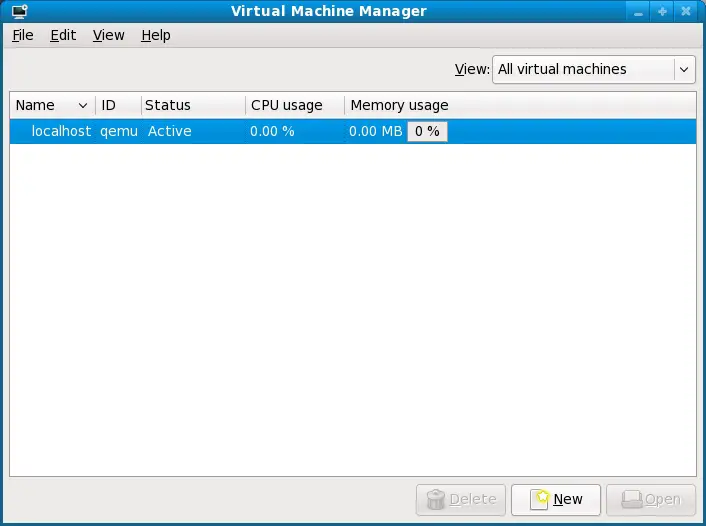706x526 pixels.
Task: Open the File menu
Action: tap(22, 35)
